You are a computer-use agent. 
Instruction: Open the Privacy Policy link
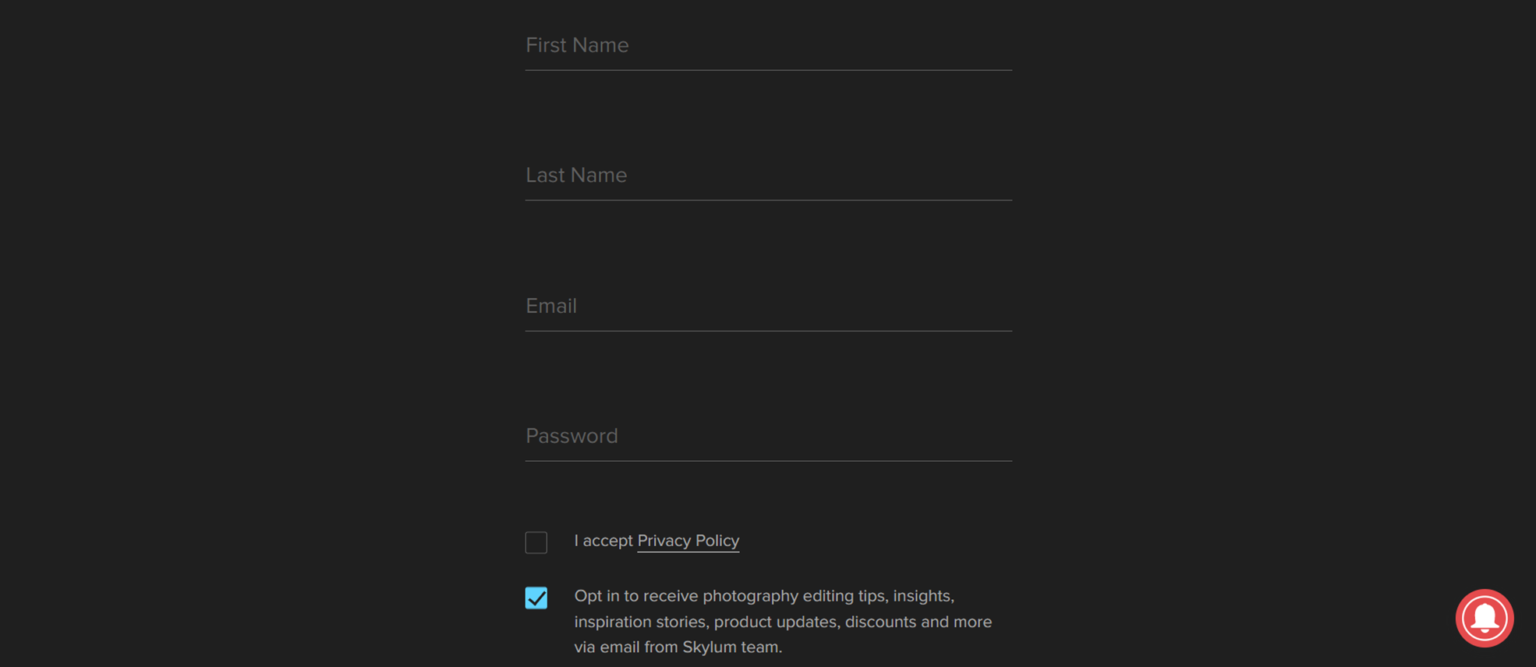pyautogui.click(x=688, y=541)
